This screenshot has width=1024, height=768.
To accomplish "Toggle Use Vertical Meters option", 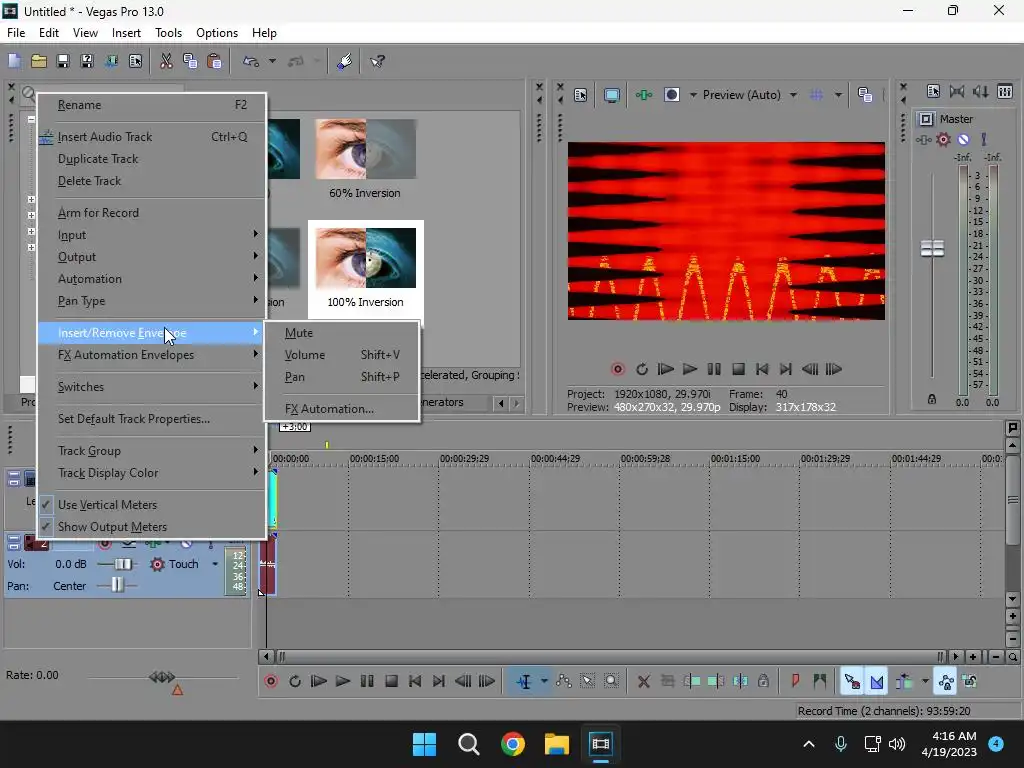I will (x=152, y=505).
